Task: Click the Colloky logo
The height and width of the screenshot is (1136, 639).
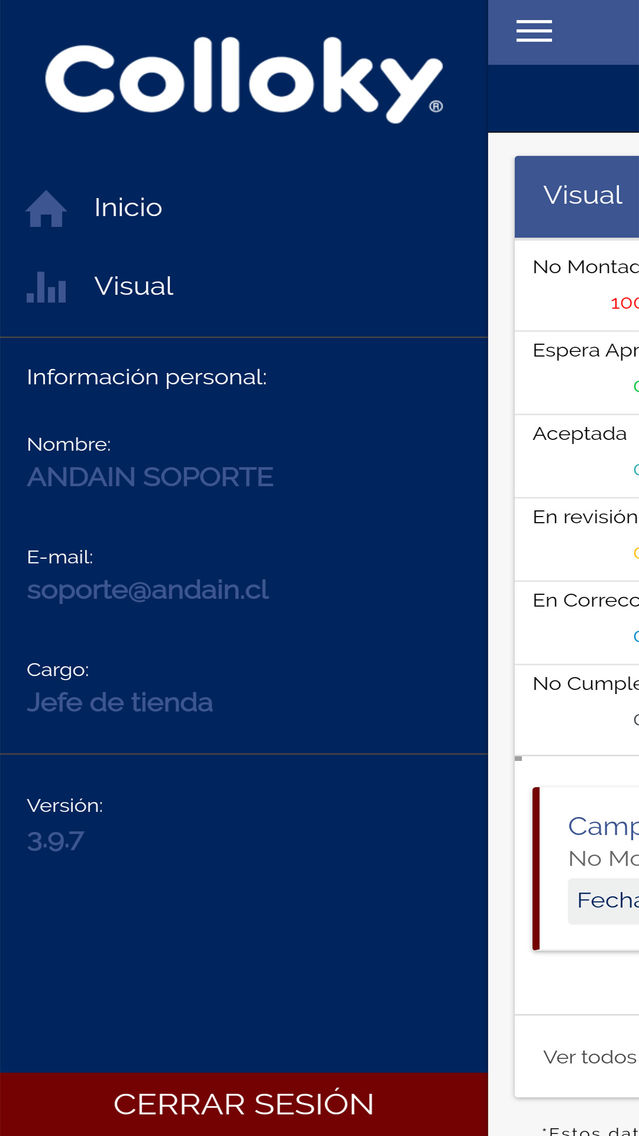Action: [x=244, y=80]
